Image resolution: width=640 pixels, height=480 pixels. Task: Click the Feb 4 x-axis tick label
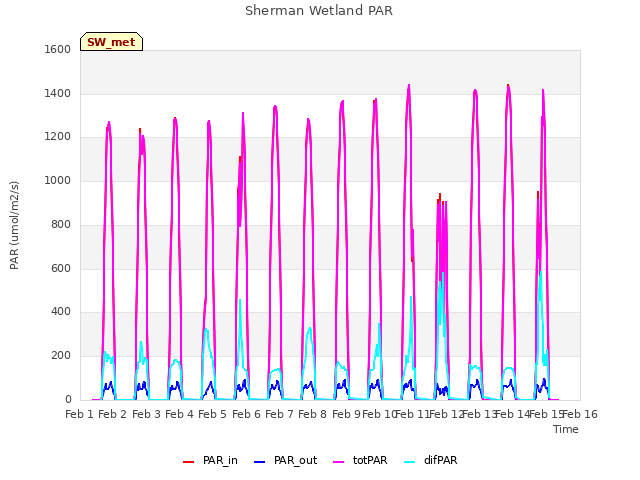point(180,414)
